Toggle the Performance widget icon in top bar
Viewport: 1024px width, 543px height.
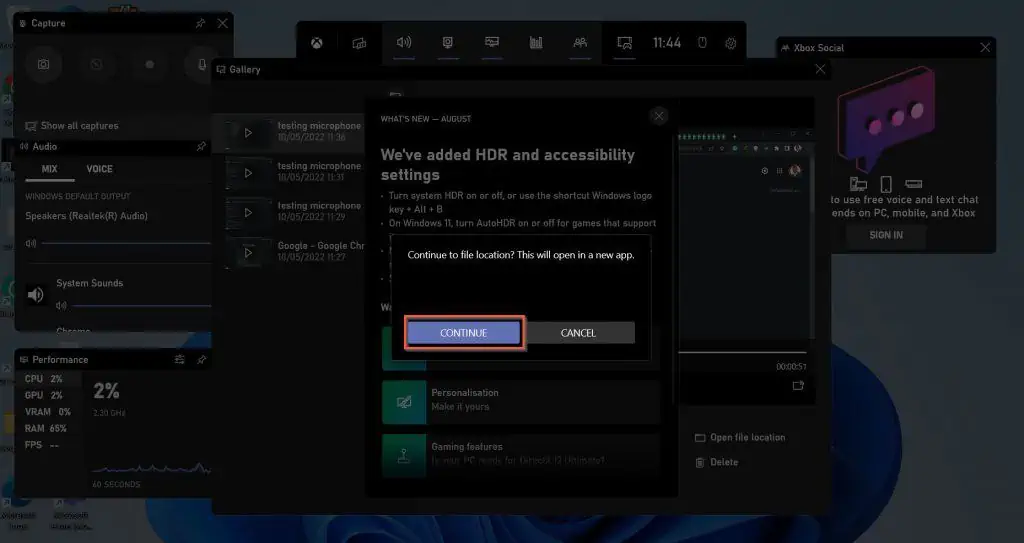click(492, 43)
